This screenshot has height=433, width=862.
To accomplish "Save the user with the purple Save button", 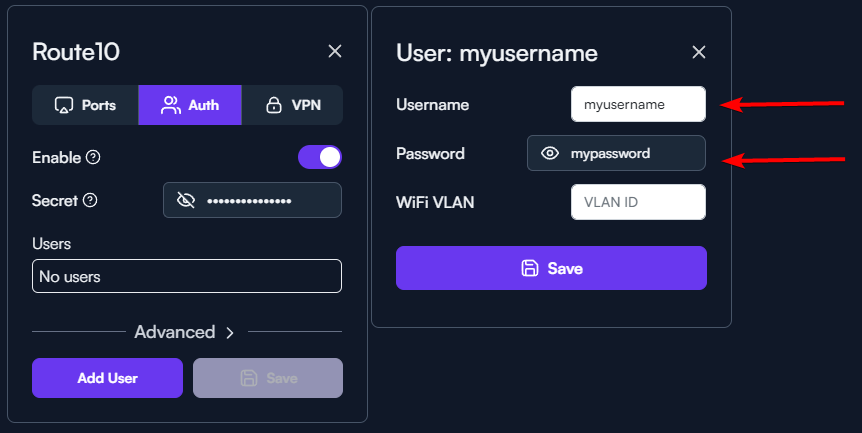I will (x=551, y=268).
